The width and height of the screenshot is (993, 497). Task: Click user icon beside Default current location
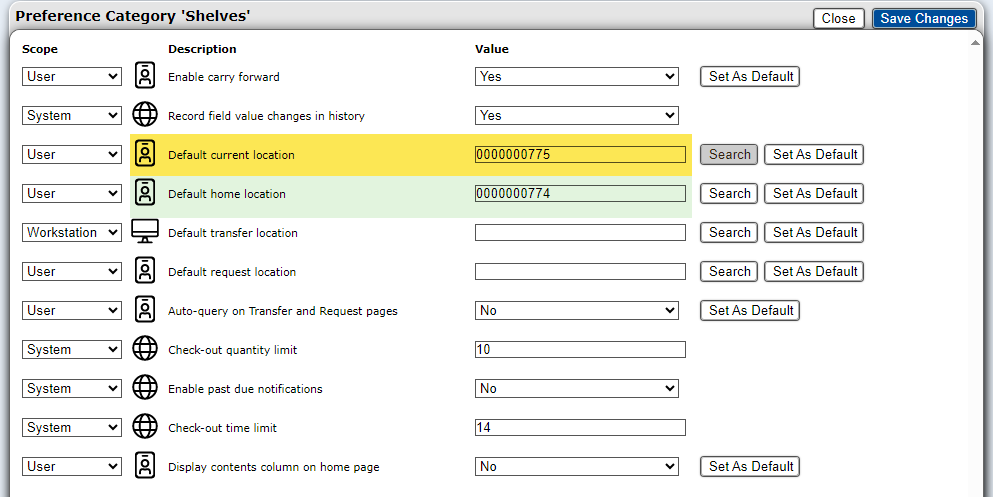146,154
